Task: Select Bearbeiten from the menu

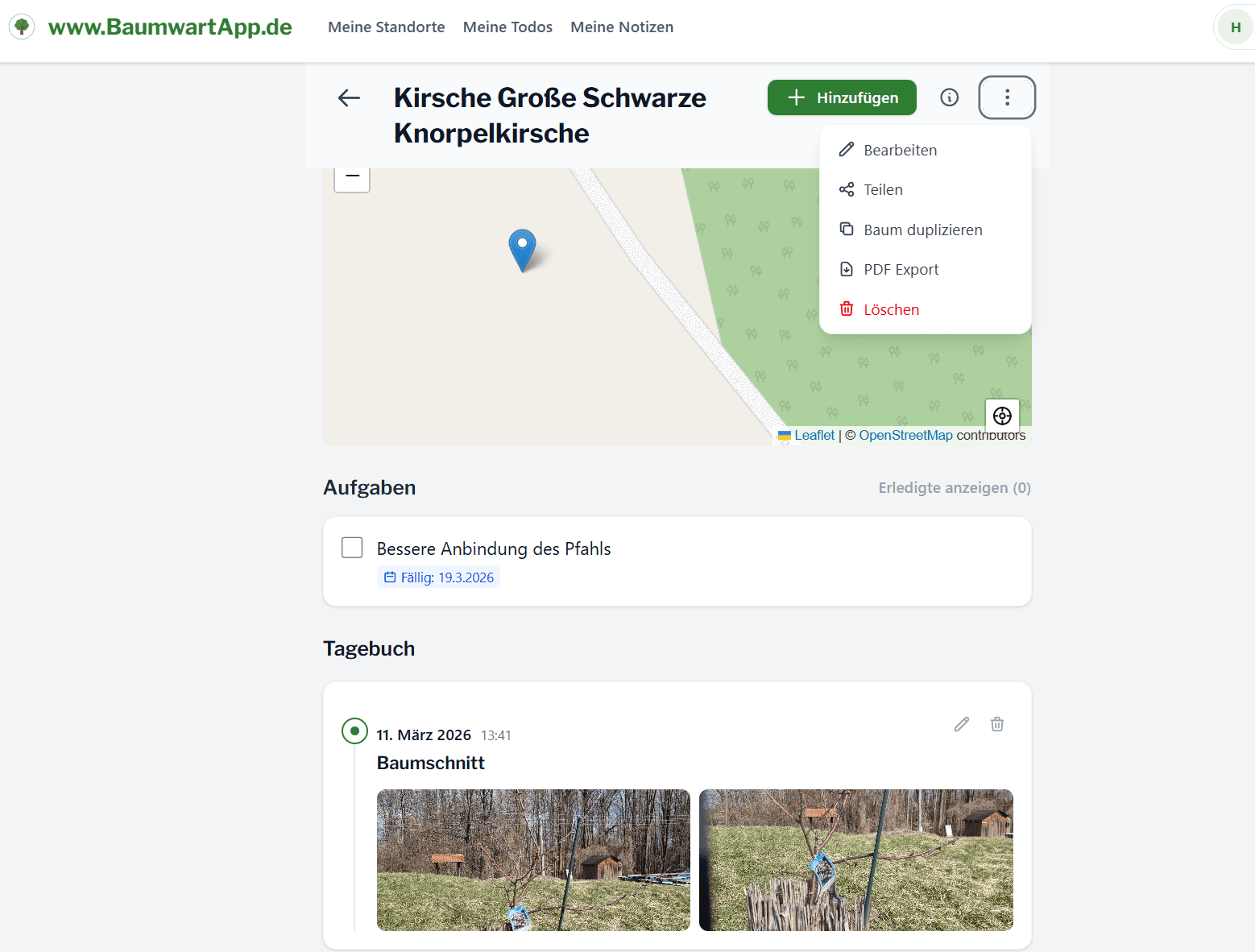Action: [x=900, y=151]
